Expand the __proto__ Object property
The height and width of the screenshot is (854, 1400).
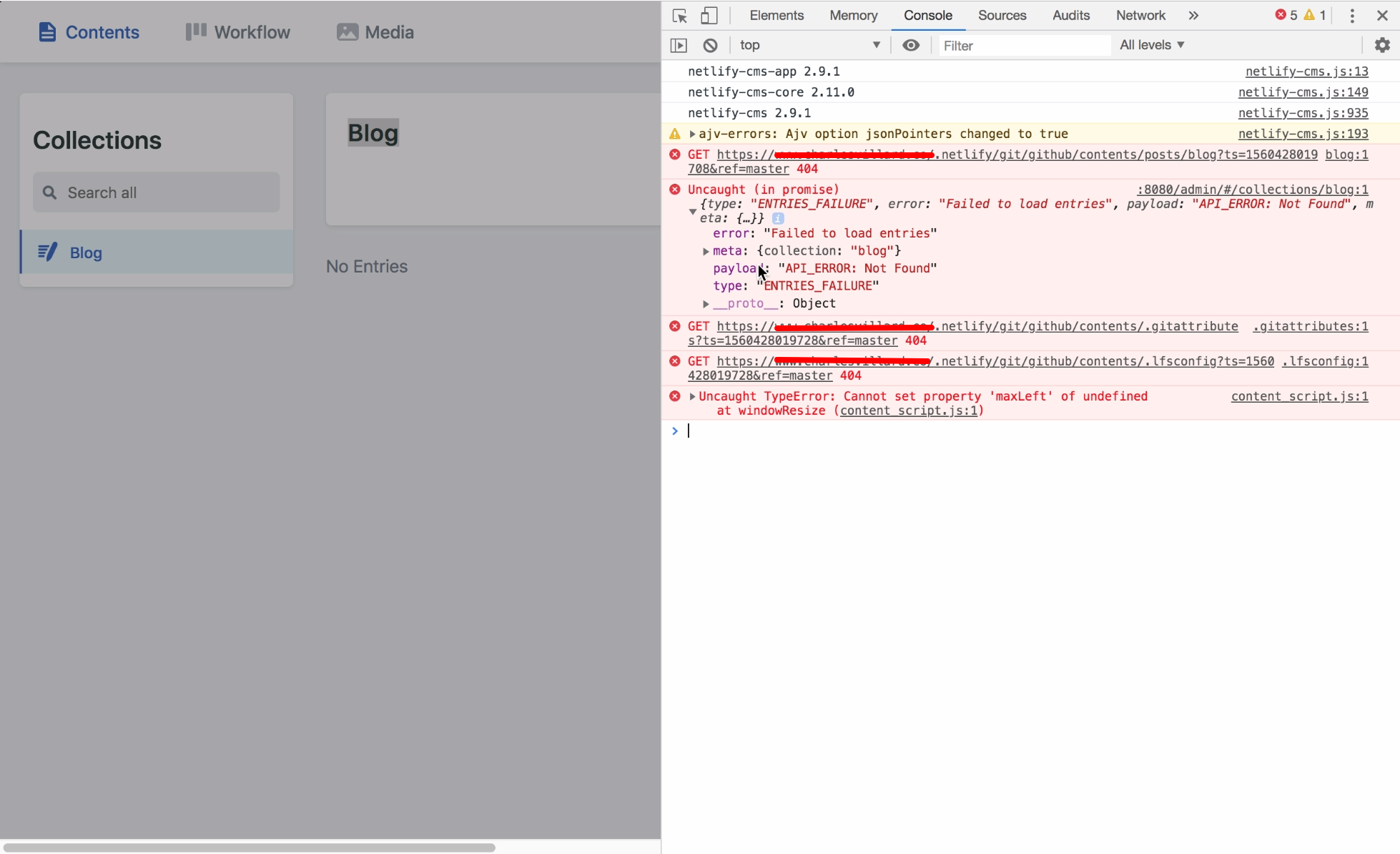tap(706, 304)
